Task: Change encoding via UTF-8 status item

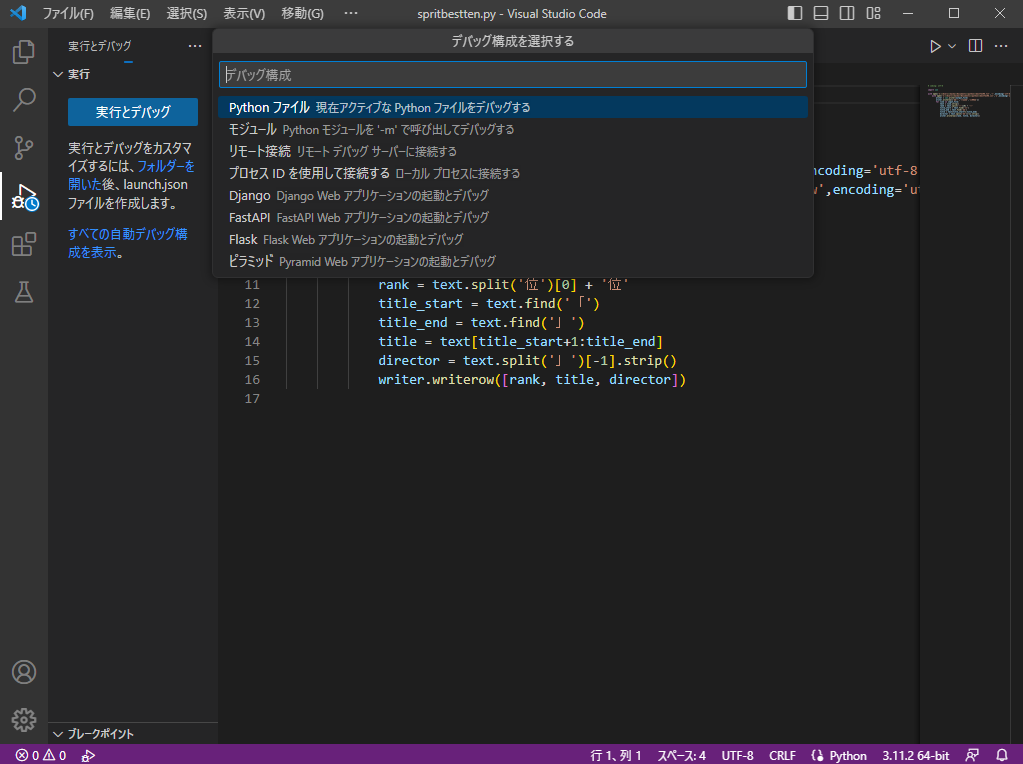Action: point(737,755)
